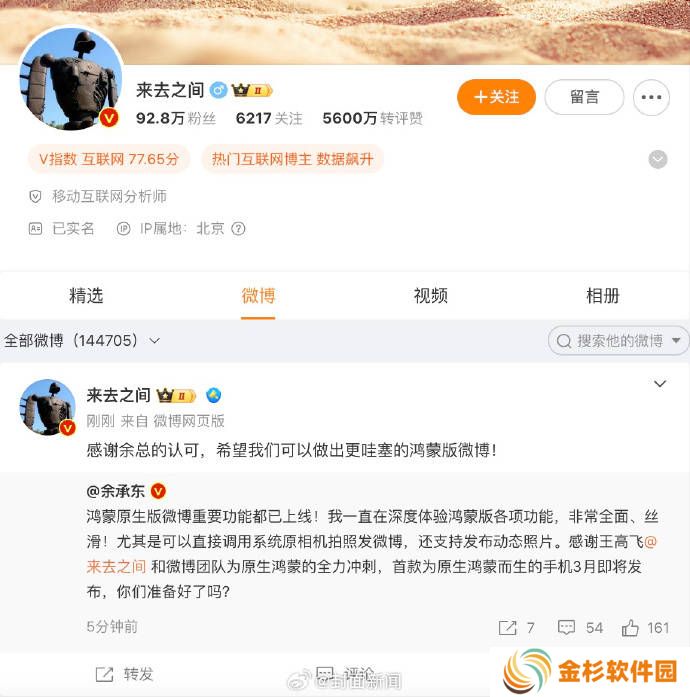Screen dimensions: 690x697
Task: Click the 搜索他的微博 search field
Action: pos(618,340)
